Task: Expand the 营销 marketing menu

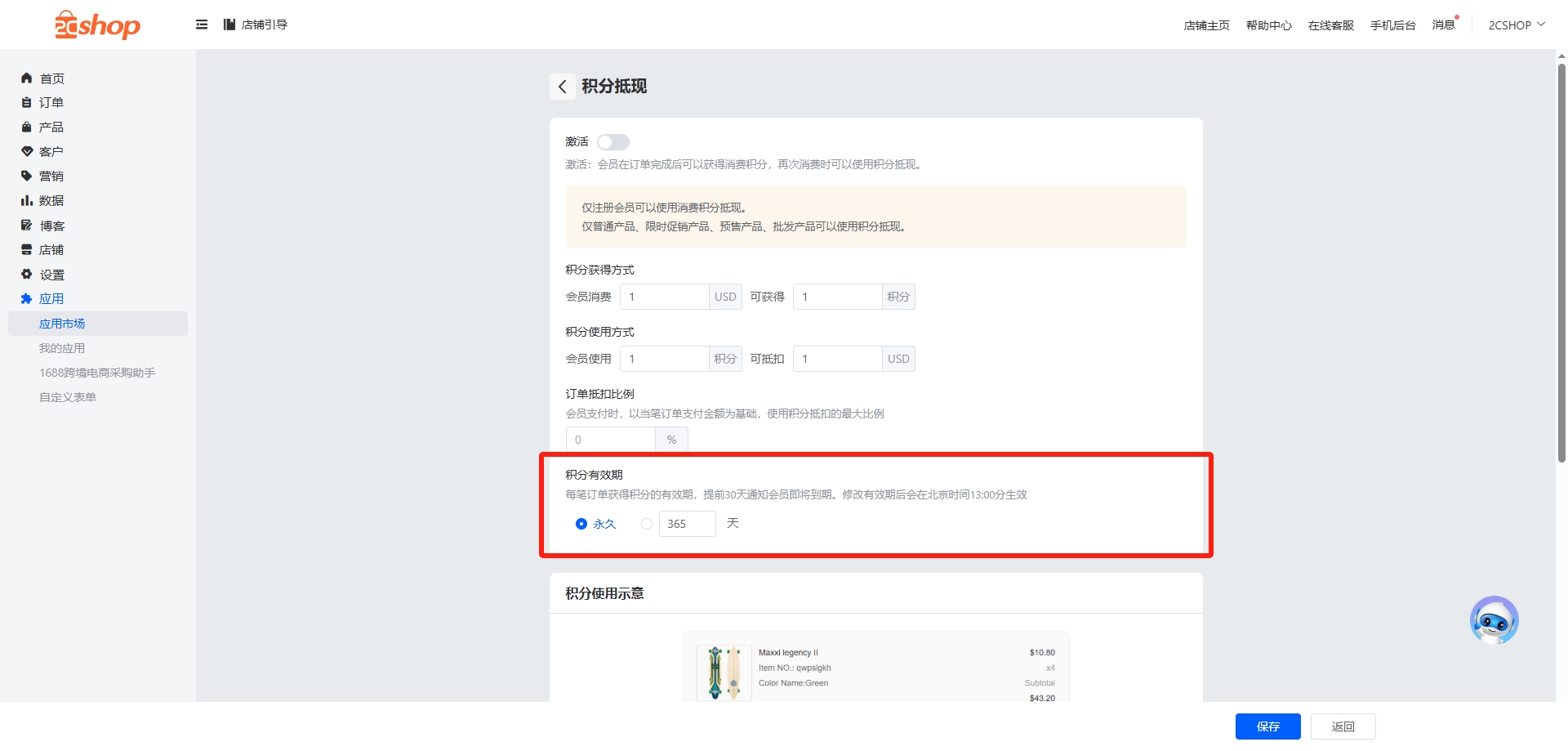Action: [x=51, y=177]
